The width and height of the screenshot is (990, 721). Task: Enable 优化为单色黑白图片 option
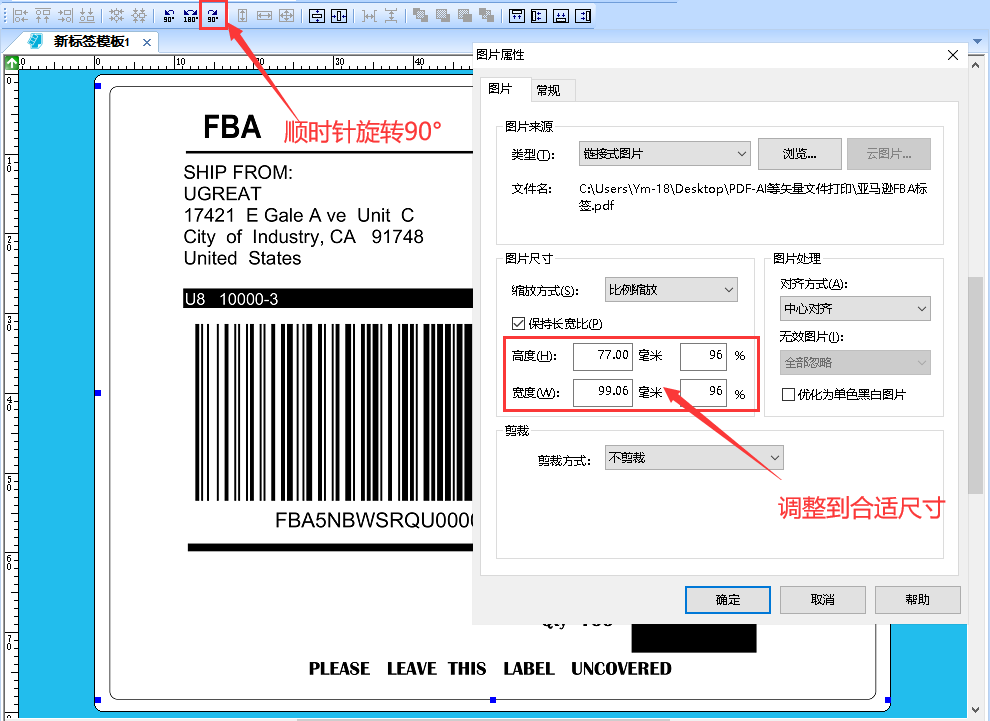click(x=789, y=394)
